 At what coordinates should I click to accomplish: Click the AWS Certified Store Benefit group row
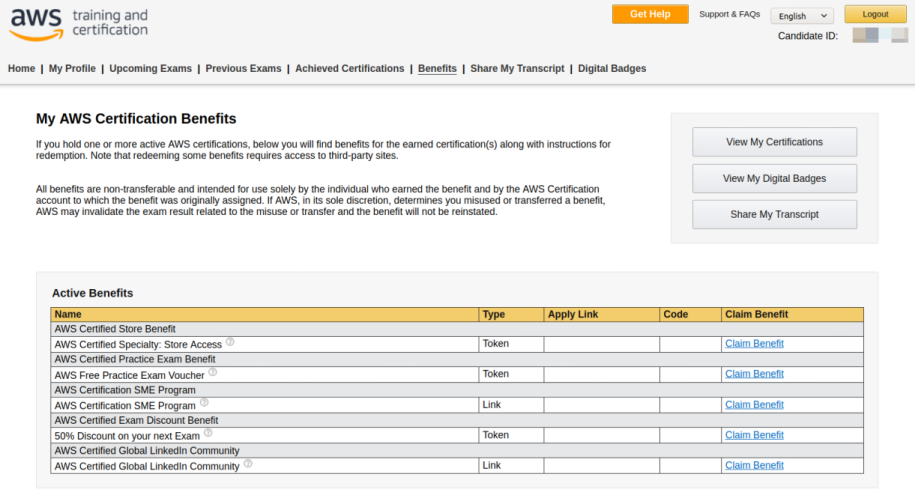click(x=457, y=329)
